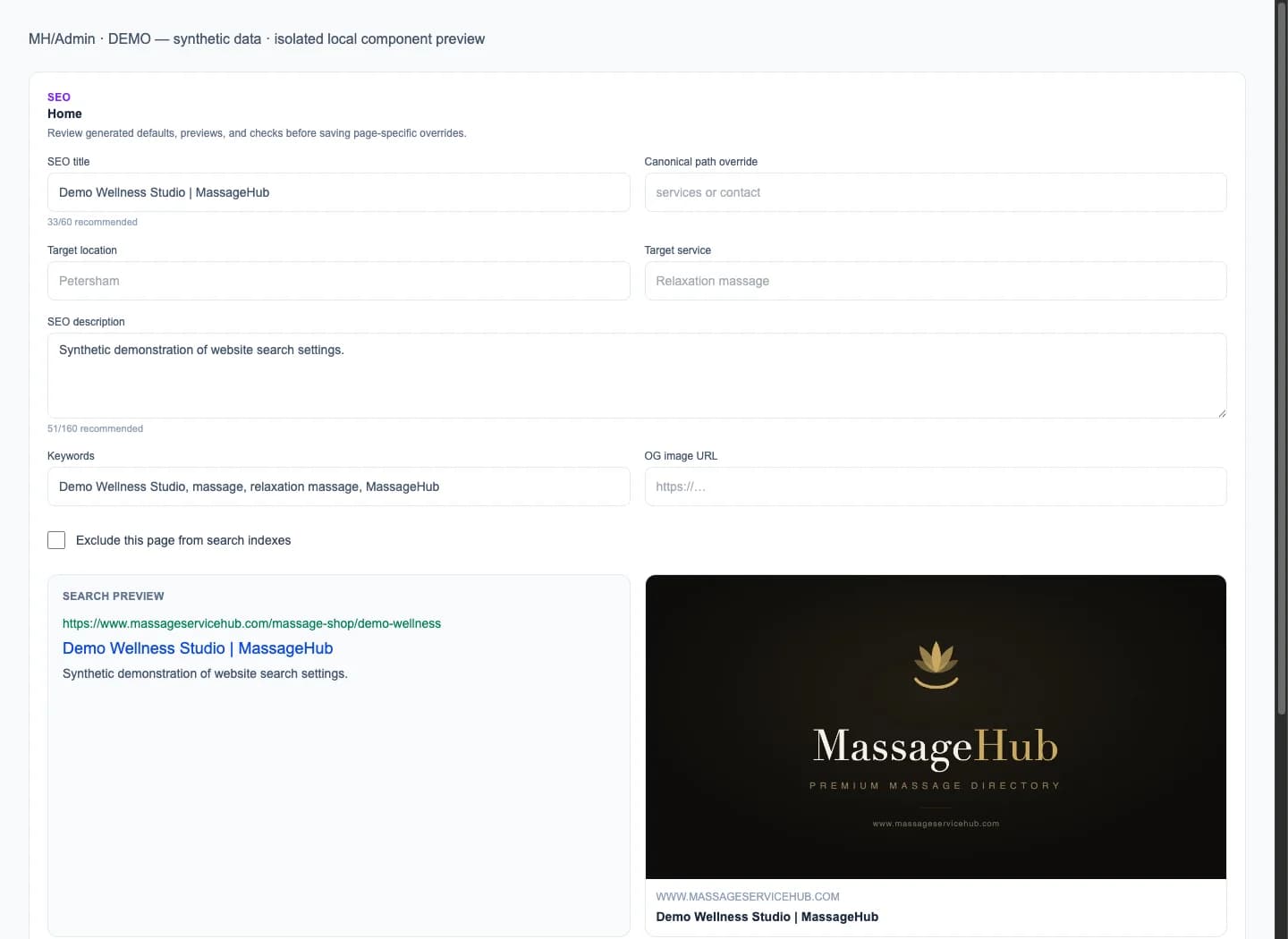Viewport: 1288px width, 939px height.
Task: Click the SEO description resize handle
Action: tap(1221, 413)
